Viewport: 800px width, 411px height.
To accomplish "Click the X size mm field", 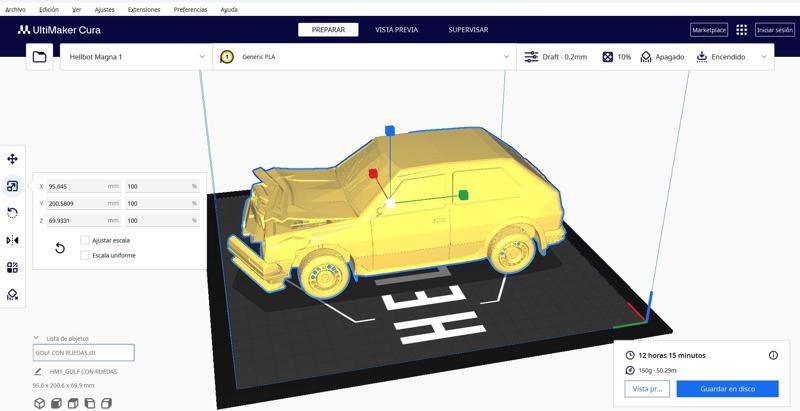I will (x=84, y=186).
